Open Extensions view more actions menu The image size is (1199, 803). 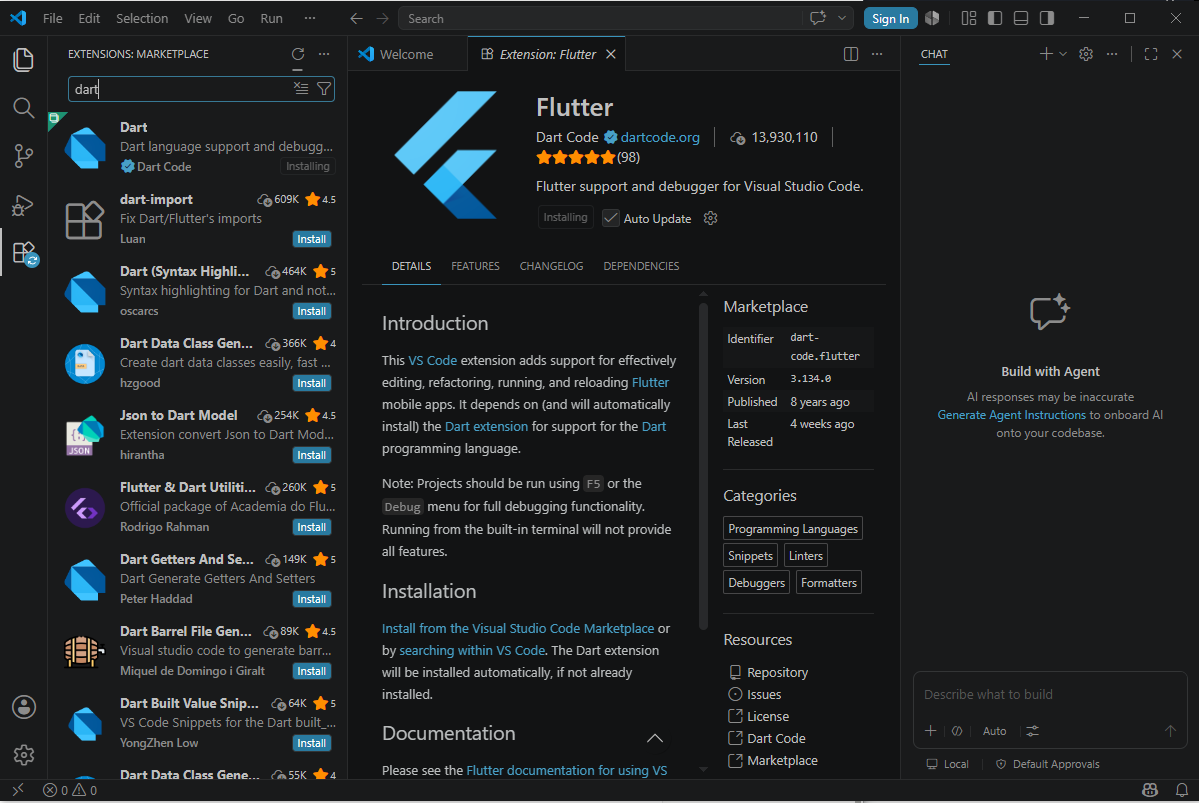pyautogui.click(x=324, y=54)
